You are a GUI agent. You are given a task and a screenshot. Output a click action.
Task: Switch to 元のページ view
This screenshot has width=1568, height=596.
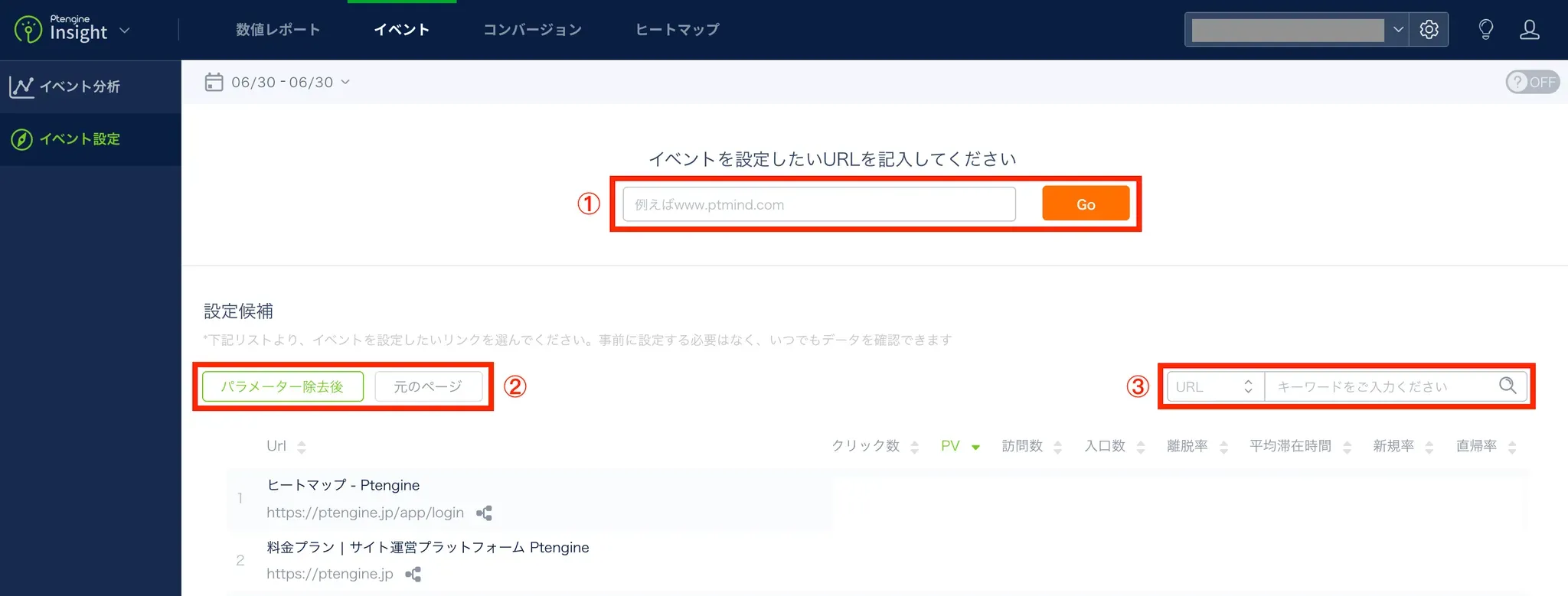point(428,386)
